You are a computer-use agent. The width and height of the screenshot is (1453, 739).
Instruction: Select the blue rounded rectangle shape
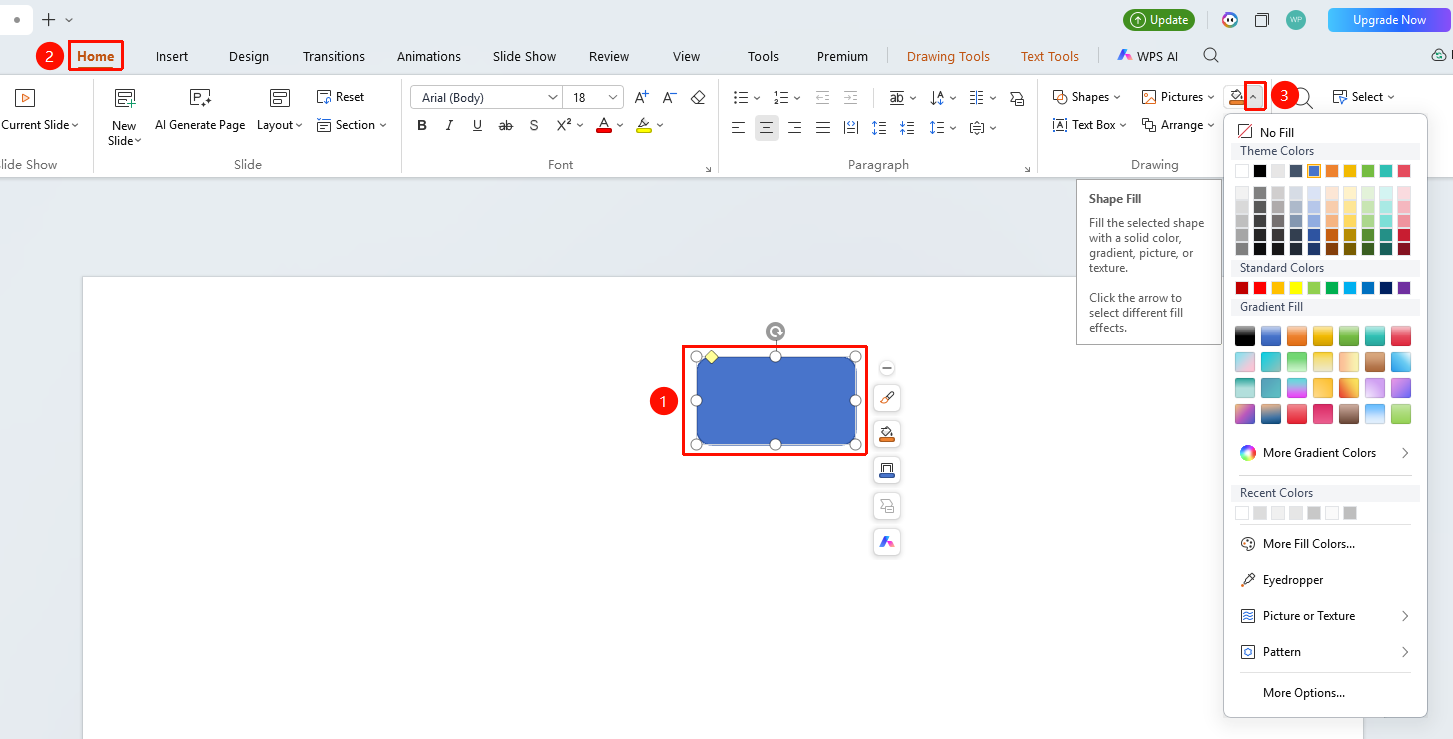tap(776, 401)
